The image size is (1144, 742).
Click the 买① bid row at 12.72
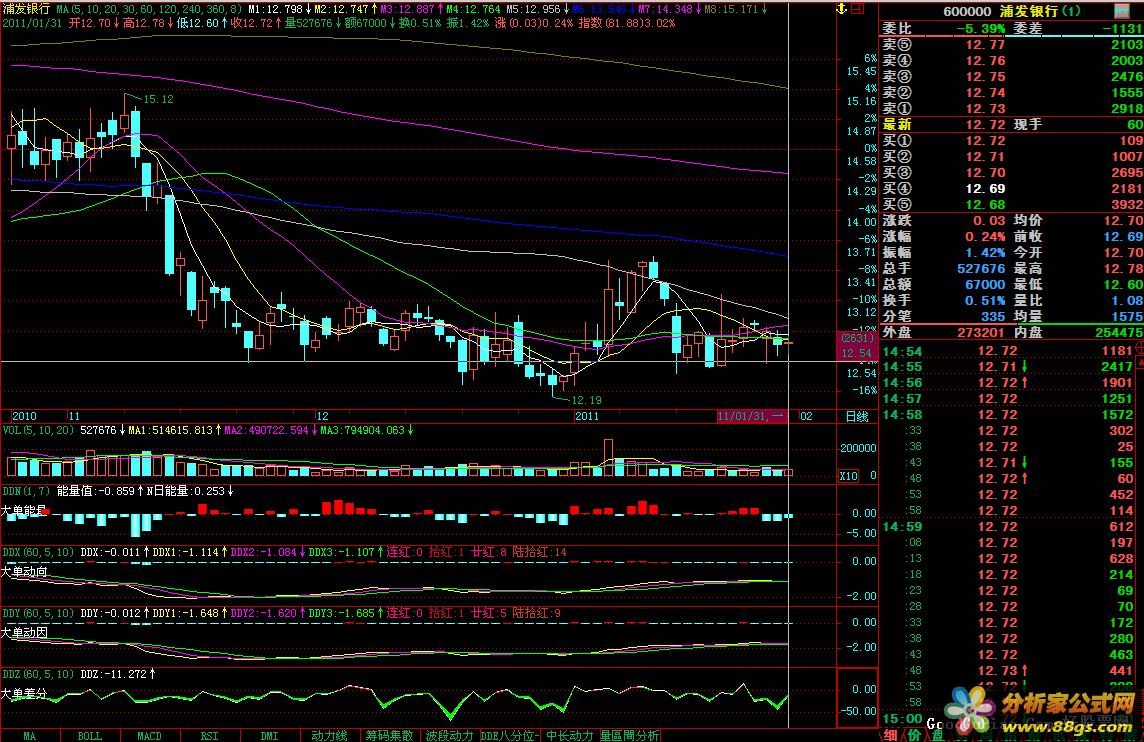[x=1012, y=141]
